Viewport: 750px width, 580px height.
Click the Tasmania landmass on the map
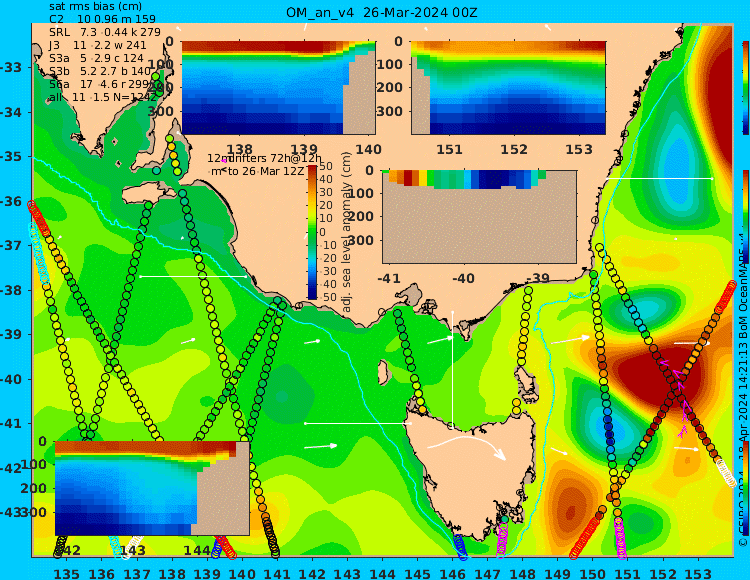pos(471,478)
